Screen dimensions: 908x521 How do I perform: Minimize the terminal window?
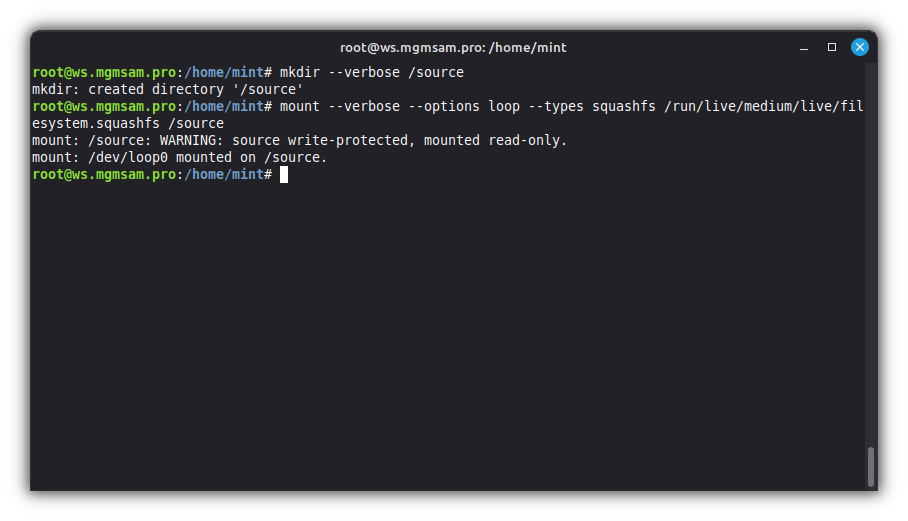click(x=804, y=47)
